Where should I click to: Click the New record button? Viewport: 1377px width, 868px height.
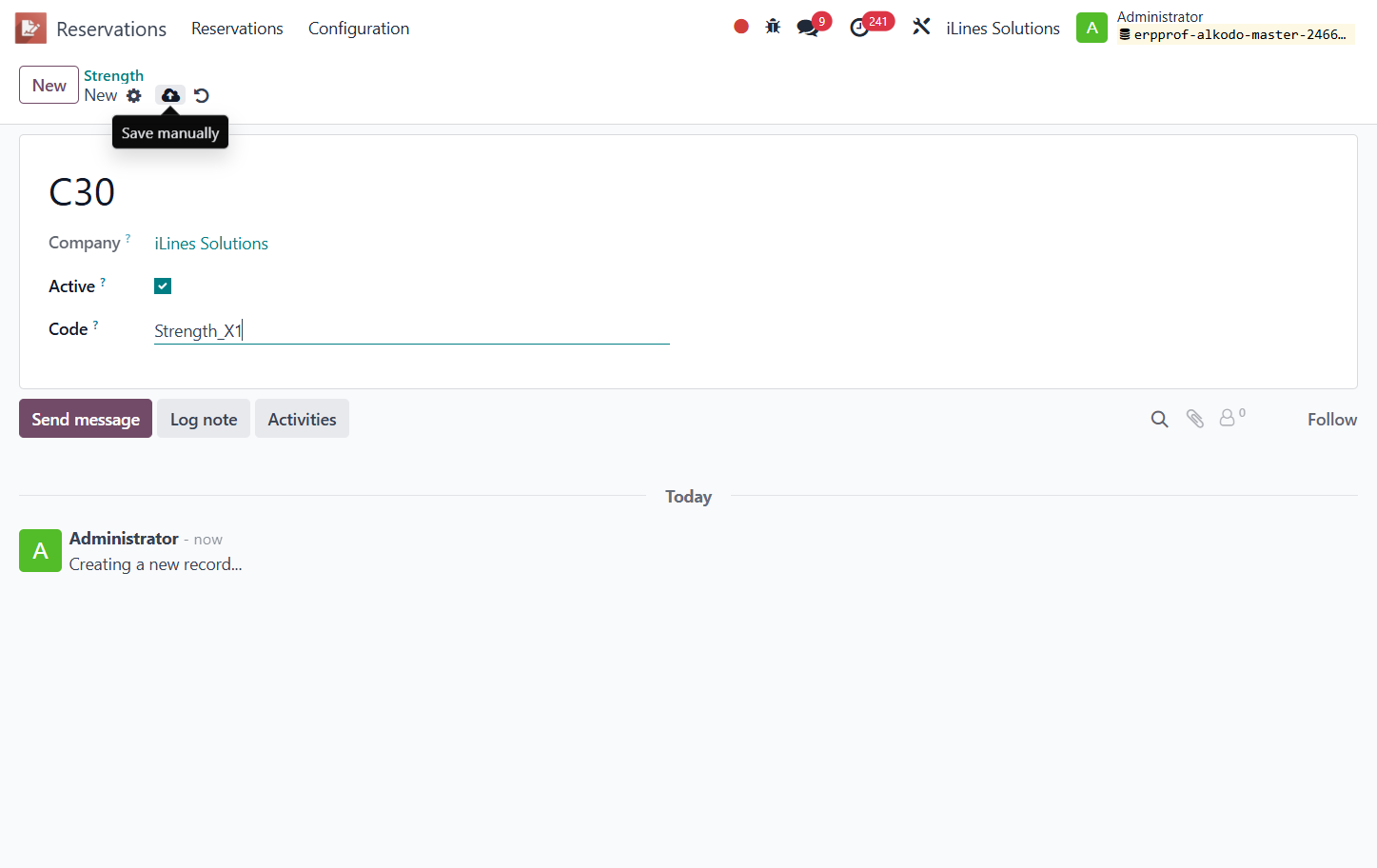tap(49, 85)
